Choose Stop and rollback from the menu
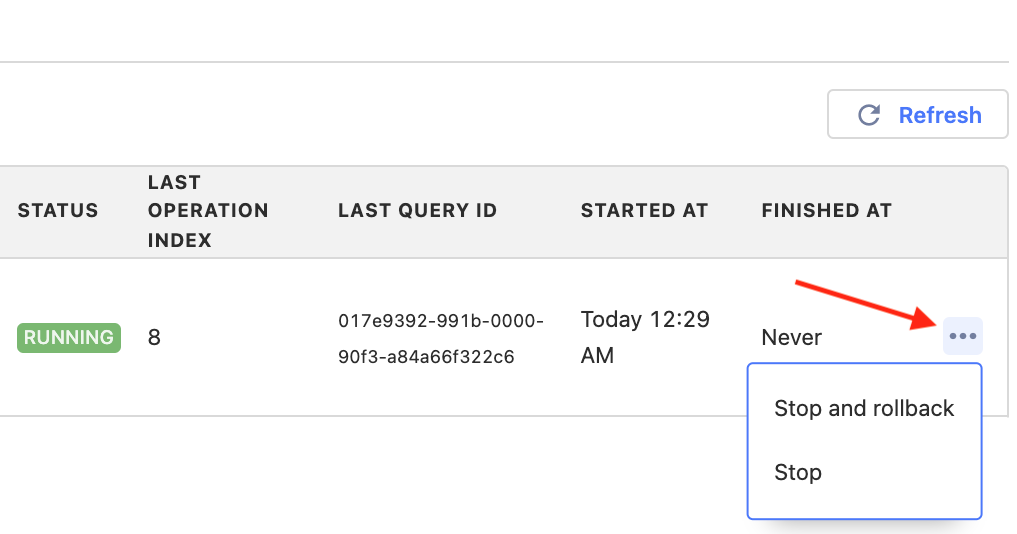1017x534 pixels. (x=864, y=408)
